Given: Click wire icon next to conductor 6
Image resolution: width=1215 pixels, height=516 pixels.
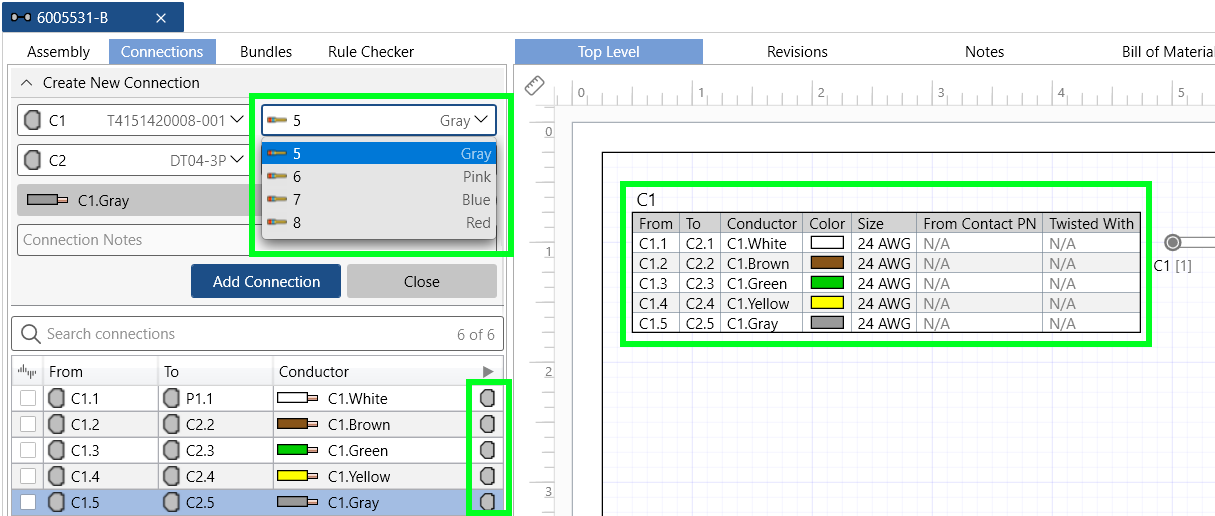Looking at the screenshot, I should (278, 177).
